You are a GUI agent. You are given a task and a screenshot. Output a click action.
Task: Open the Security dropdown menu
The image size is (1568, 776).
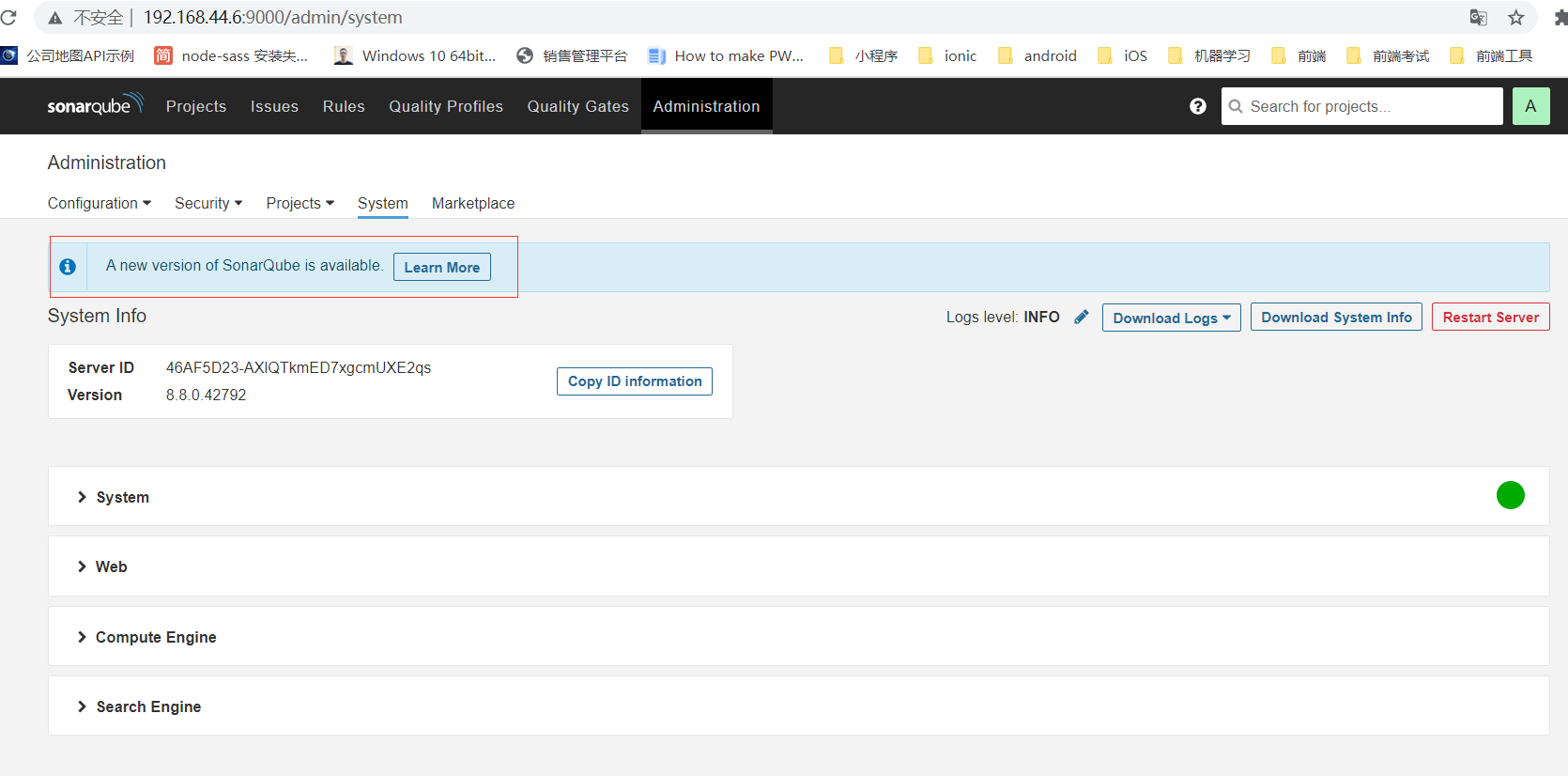208,203
